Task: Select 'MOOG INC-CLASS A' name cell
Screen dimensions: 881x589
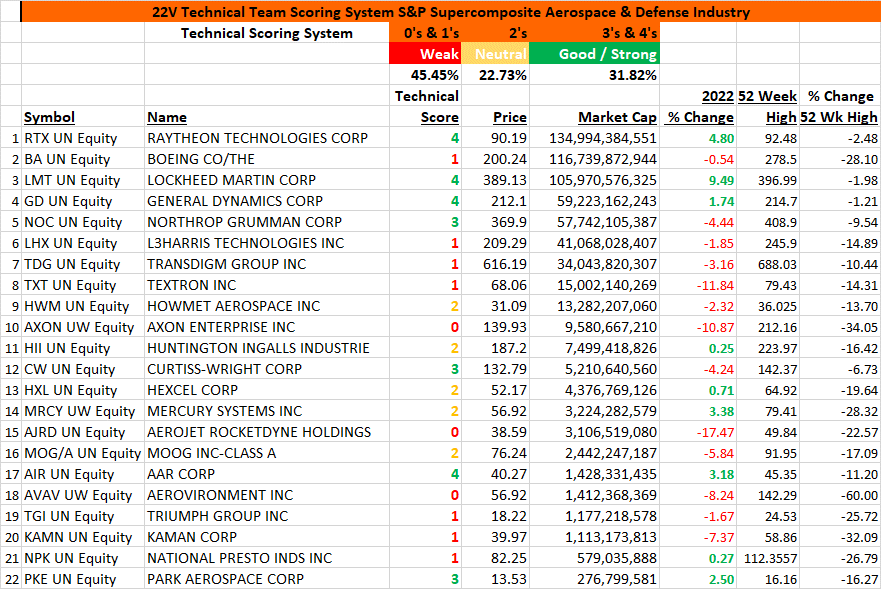Action: 267,453
